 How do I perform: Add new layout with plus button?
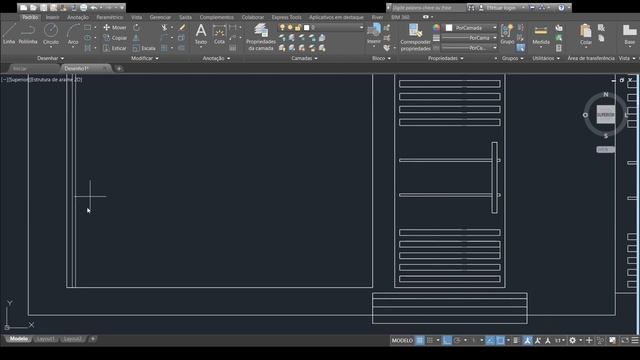point(93,339)
